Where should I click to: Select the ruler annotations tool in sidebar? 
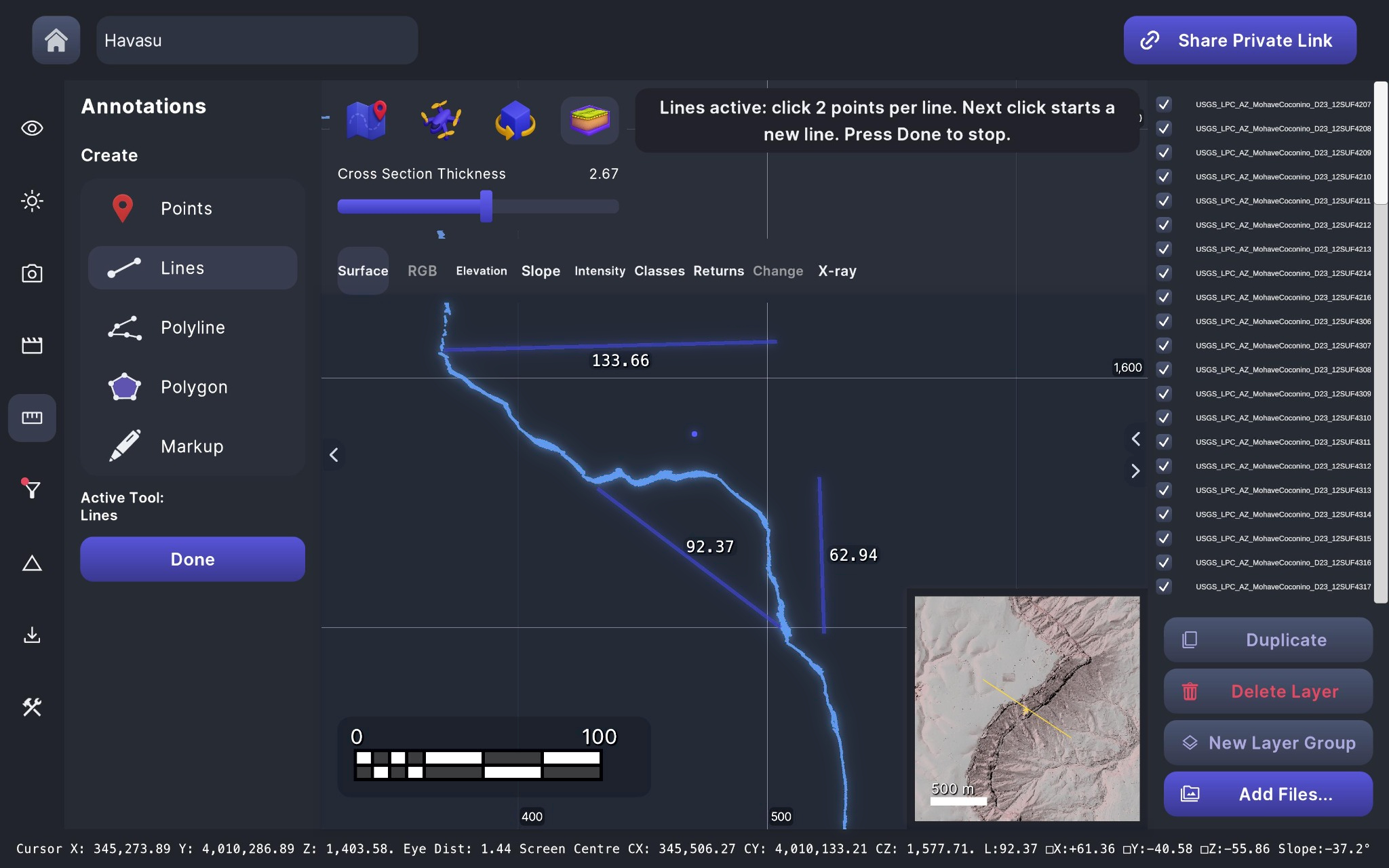point(32,418)
